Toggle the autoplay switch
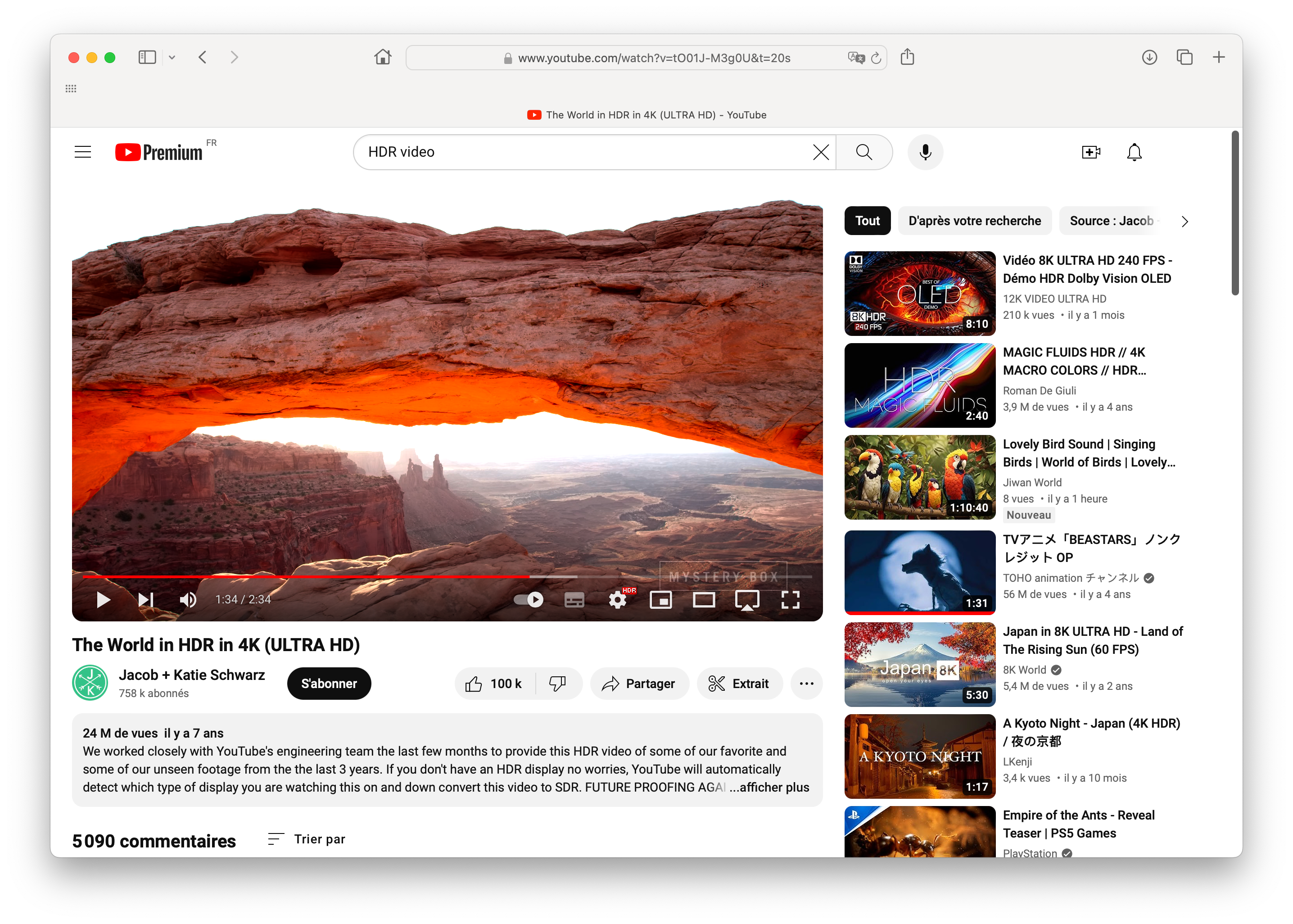Viewport: 1293px width, 924px height. point(528,600)
